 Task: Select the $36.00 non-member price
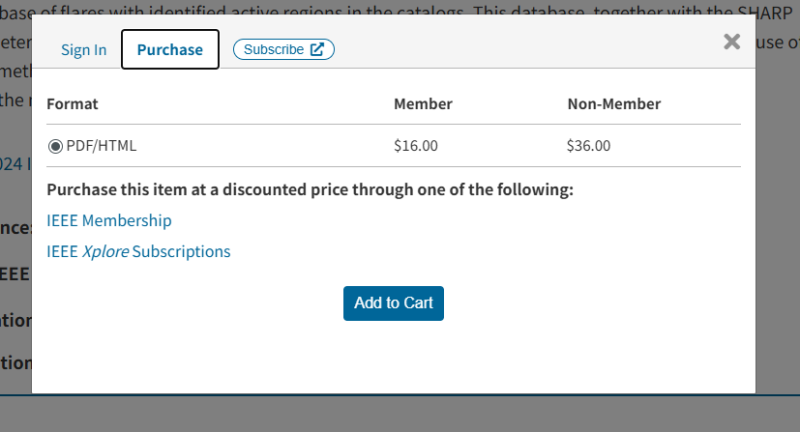pyautogui.click(x=588, y=146)
